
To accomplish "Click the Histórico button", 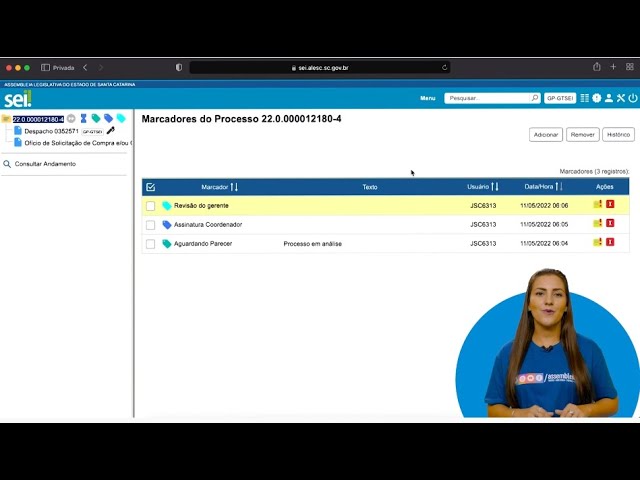I will (x=618, y=134).
